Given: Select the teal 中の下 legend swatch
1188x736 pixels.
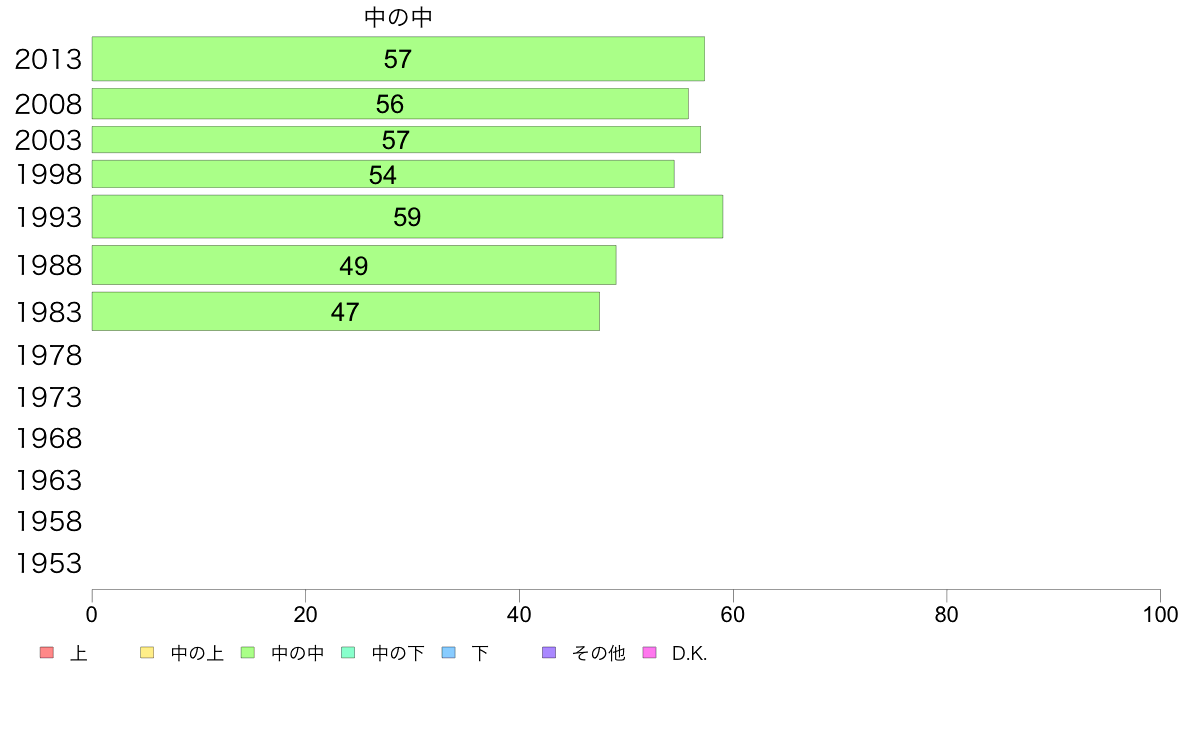Looking at the screenshot, I should pos(349,653).
